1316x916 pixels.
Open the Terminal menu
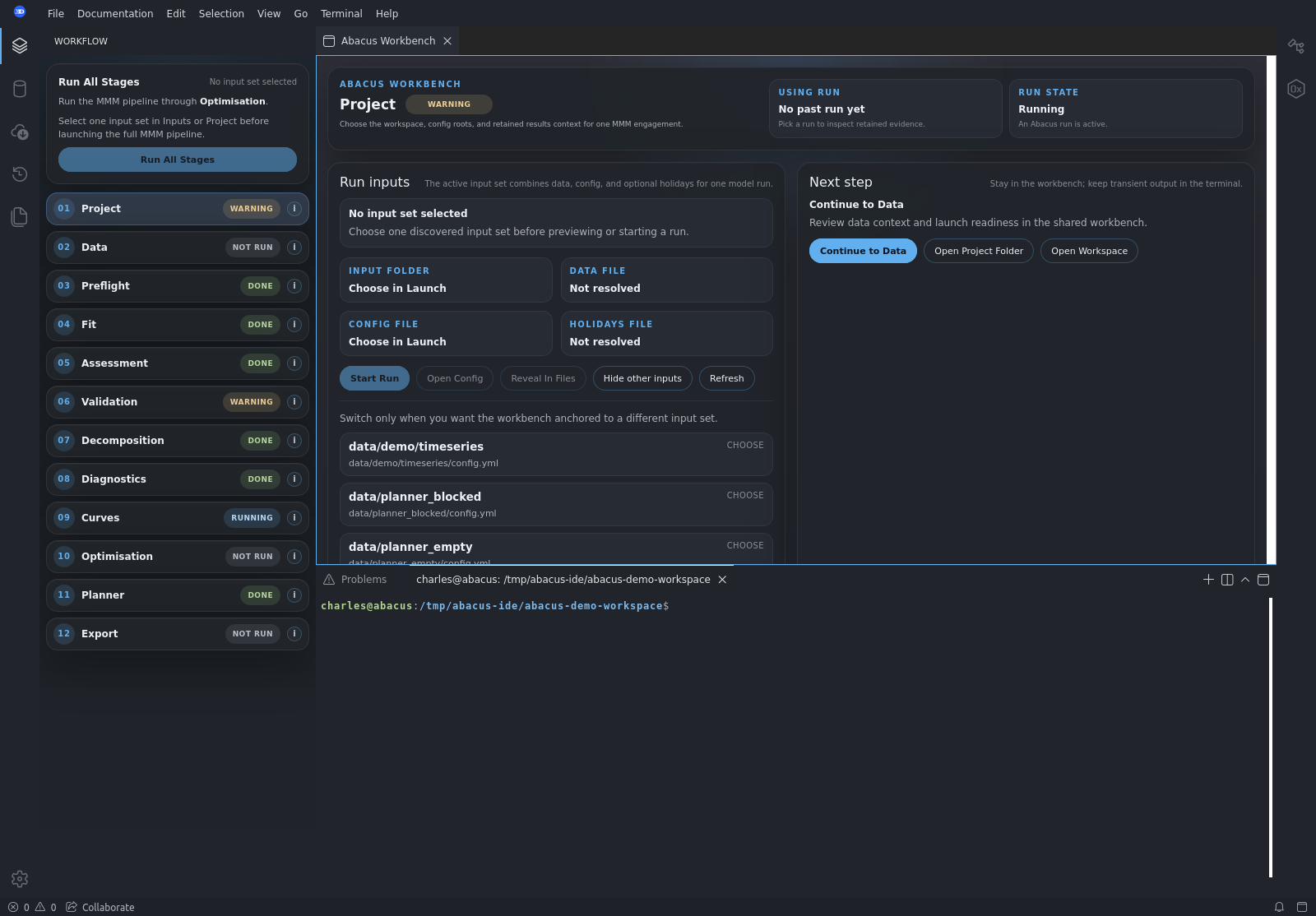341,14
